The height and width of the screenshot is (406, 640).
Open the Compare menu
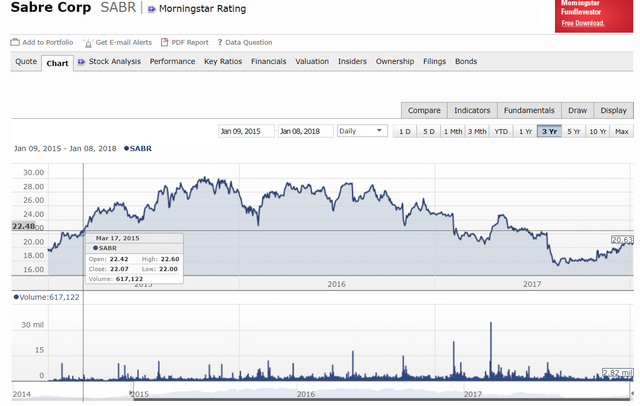tap(424, 110)
